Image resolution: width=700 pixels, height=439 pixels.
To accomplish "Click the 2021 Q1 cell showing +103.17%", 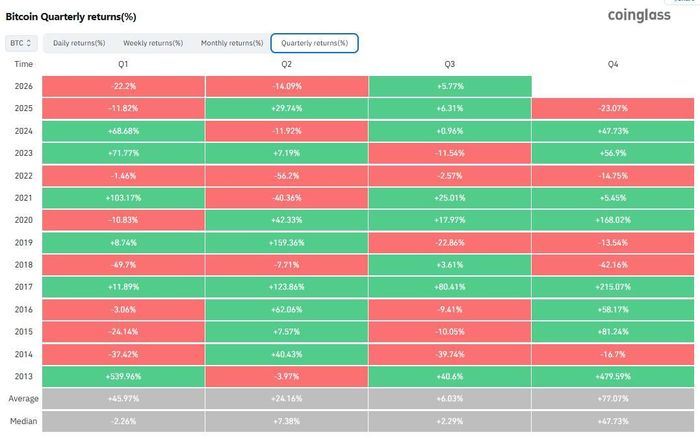I will [123, 198].
